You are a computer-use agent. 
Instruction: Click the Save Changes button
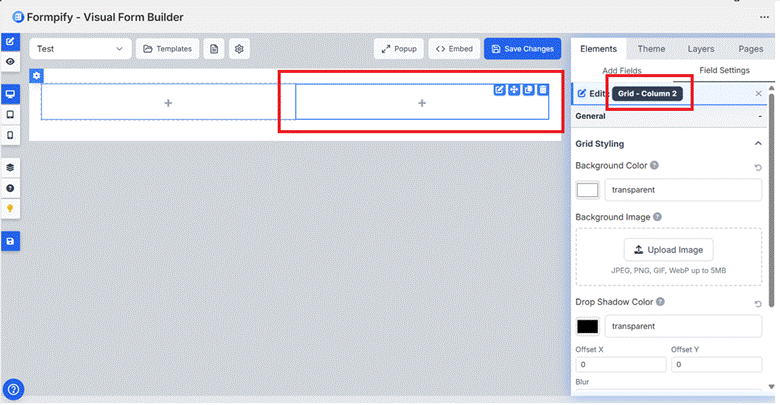click(x=522, y=48)
